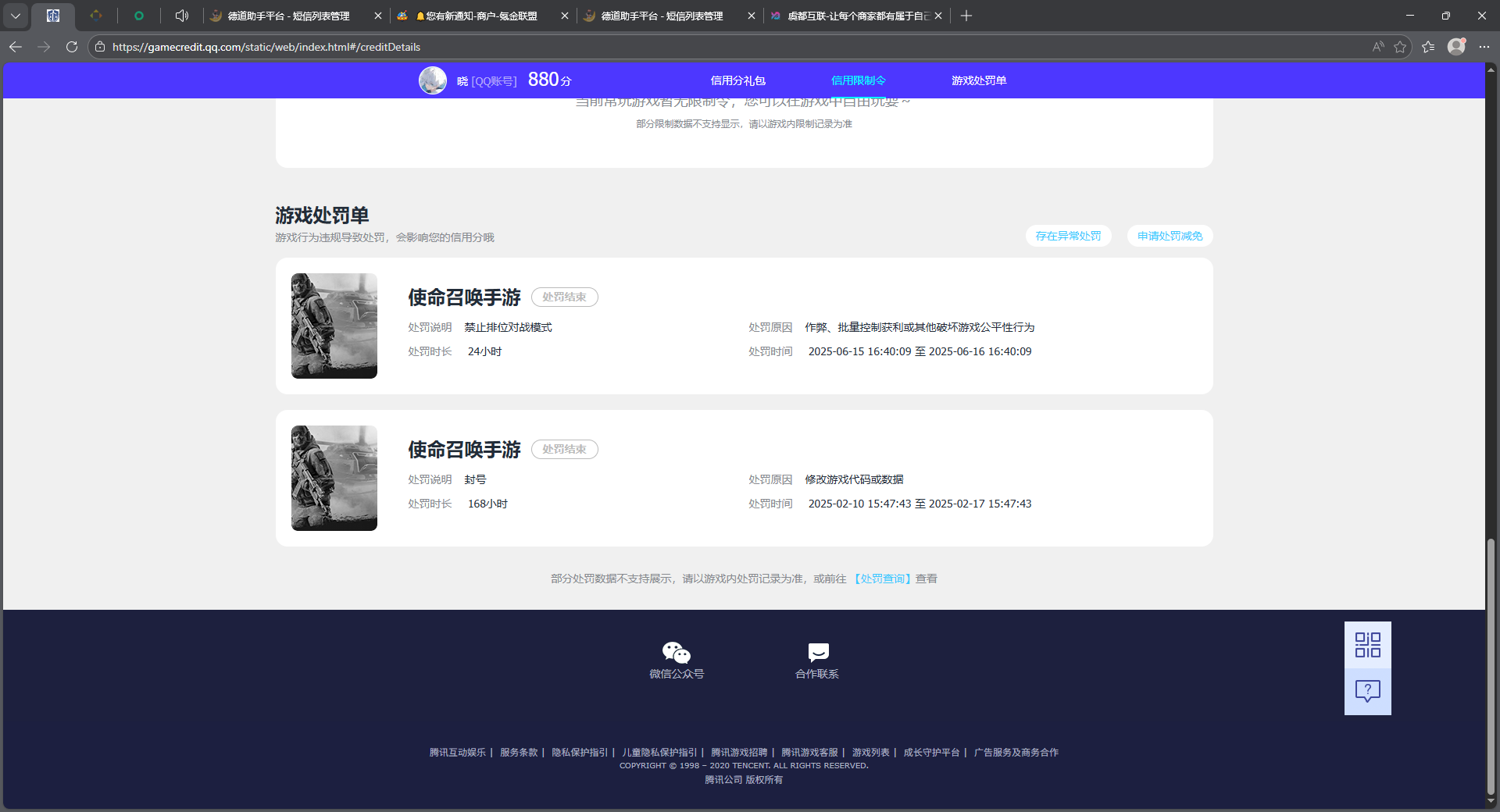Click the 使命召唤手游 title in the 封号 card
This screenshot has width=1500, height=812.
(464, 450)
